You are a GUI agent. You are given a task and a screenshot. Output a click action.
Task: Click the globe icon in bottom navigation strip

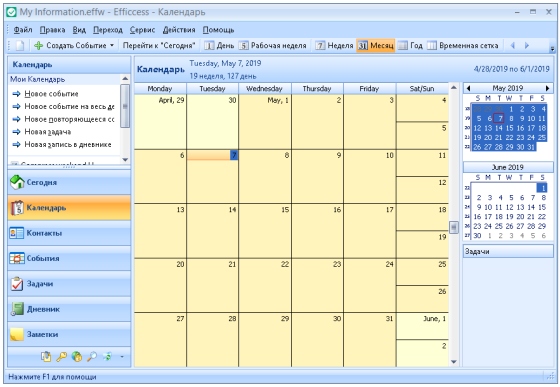[x=77, y=356]
